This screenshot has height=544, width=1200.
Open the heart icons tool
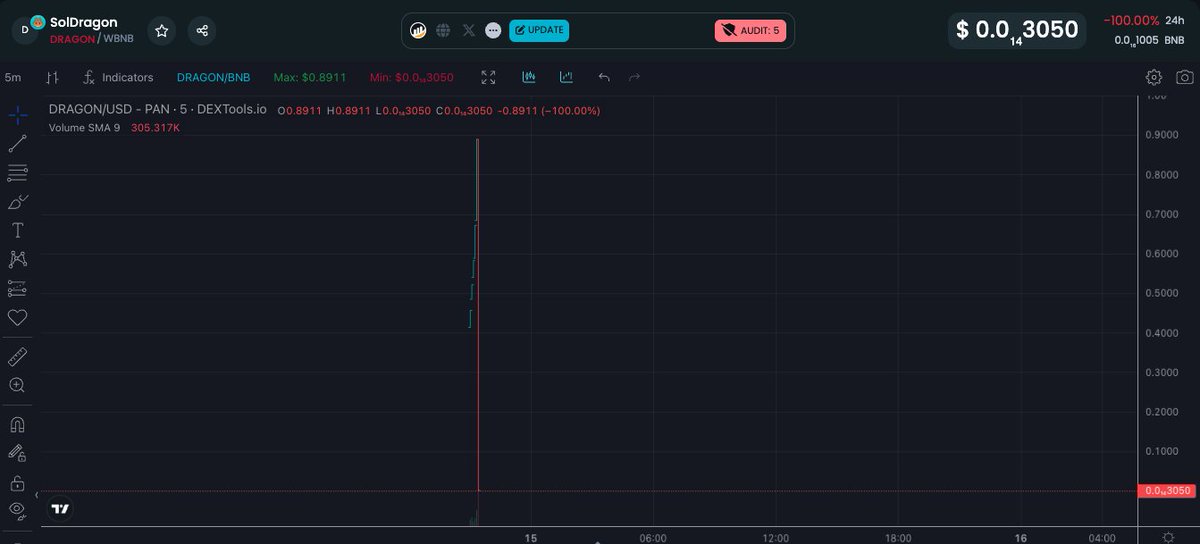click(x=17, y=318)
